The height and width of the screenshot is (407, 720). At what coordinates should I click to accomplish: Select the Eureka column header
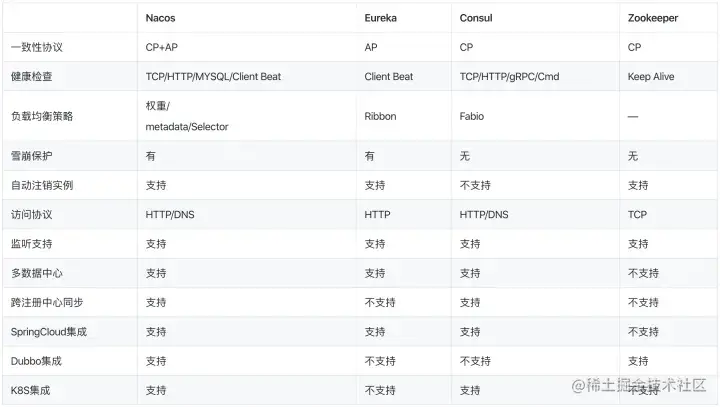click(x=380, y=18)
